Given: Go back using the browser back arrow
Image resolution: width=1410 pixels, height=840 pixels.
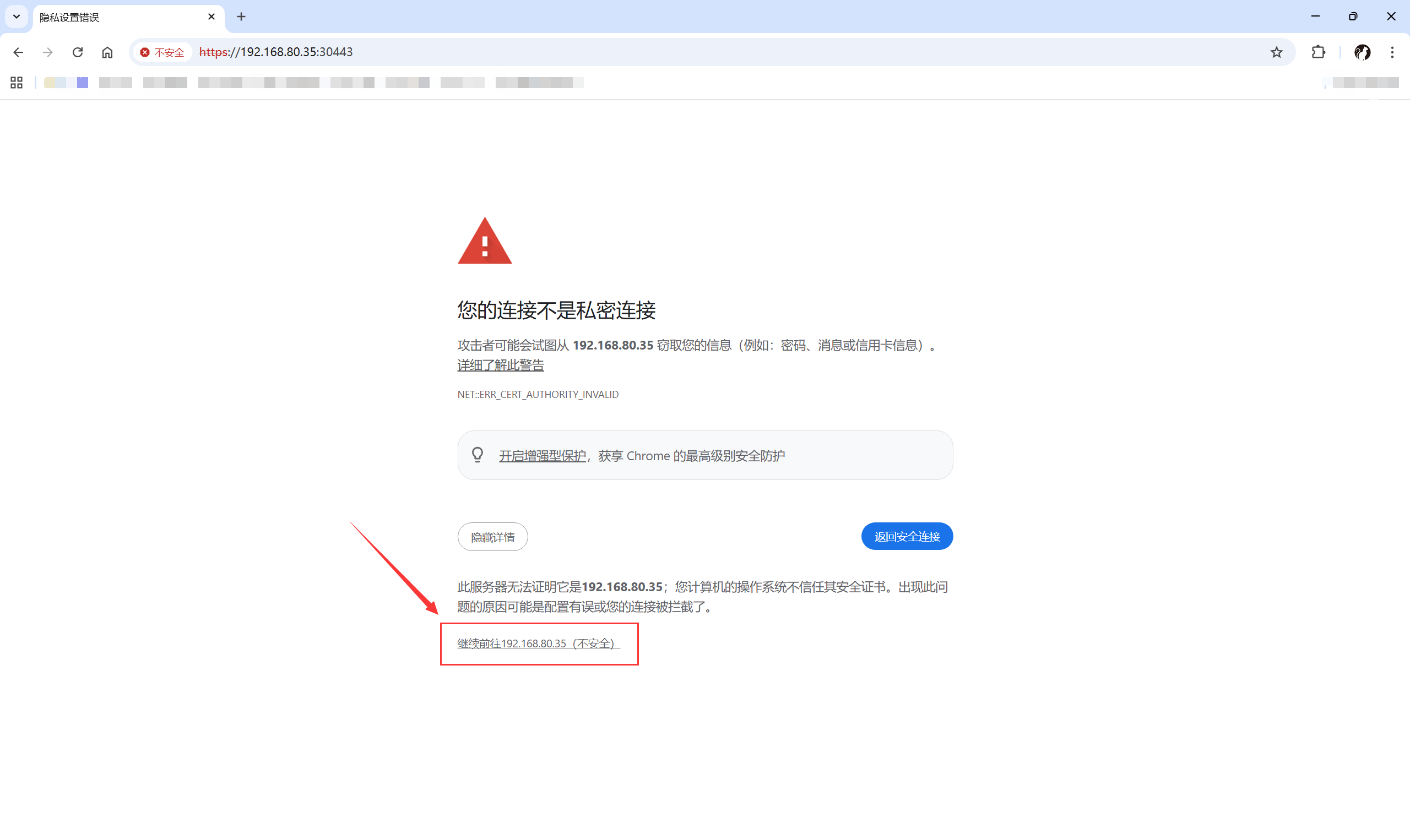Looking at the screenshot, I should click(x=18, y=52).
